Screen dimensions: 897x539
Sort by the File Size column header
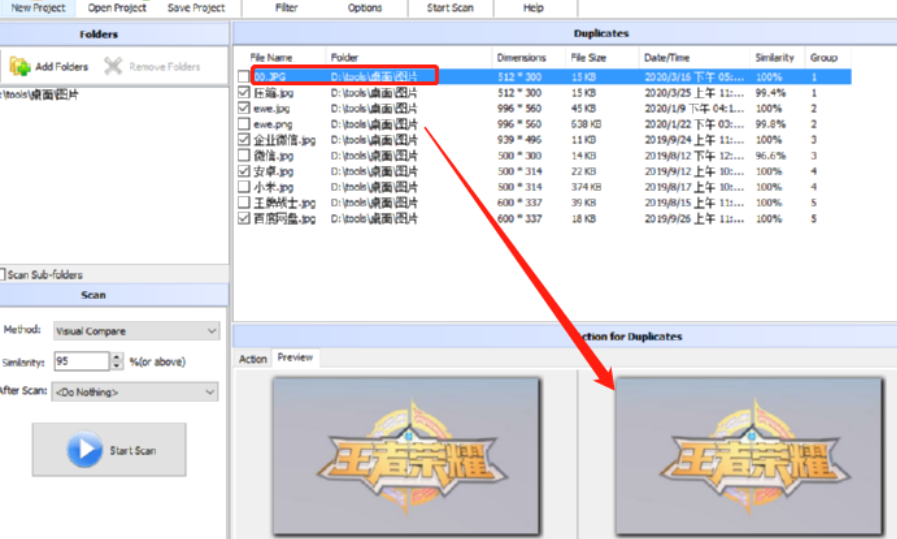click(588, 58)
